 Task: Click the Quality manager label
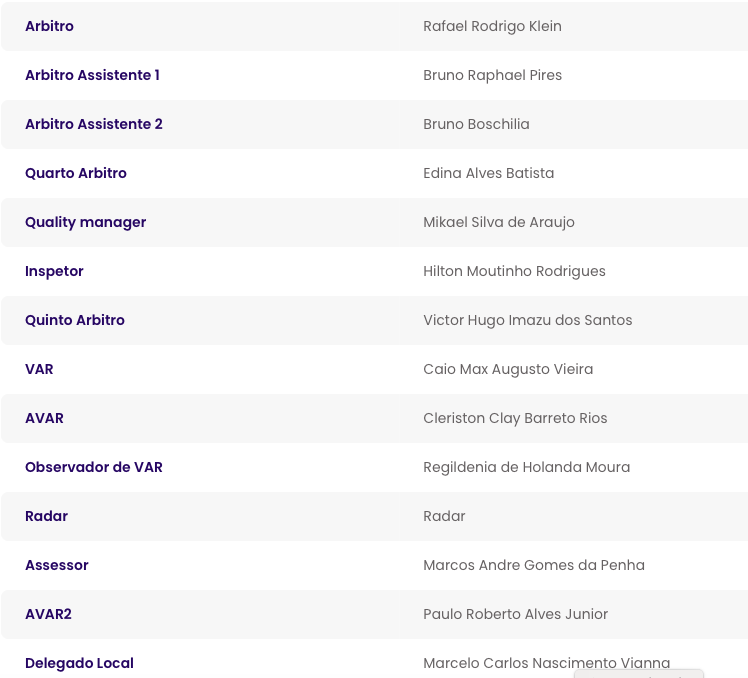tap(86, 222)
